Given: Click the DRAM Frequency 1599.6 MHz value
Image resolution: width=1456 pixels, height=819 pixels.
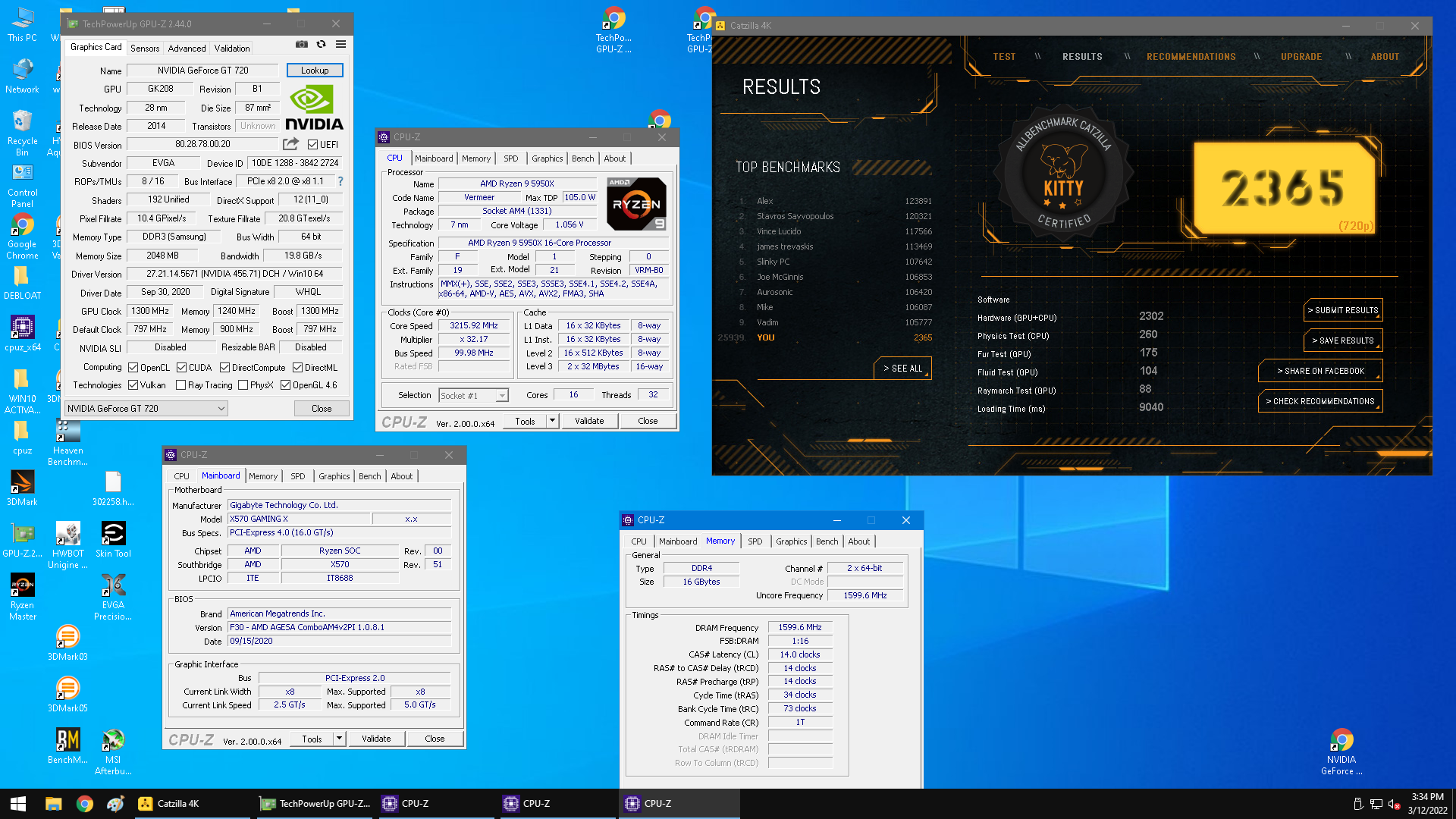Looking at the screenshot, I should pos(800,628).
